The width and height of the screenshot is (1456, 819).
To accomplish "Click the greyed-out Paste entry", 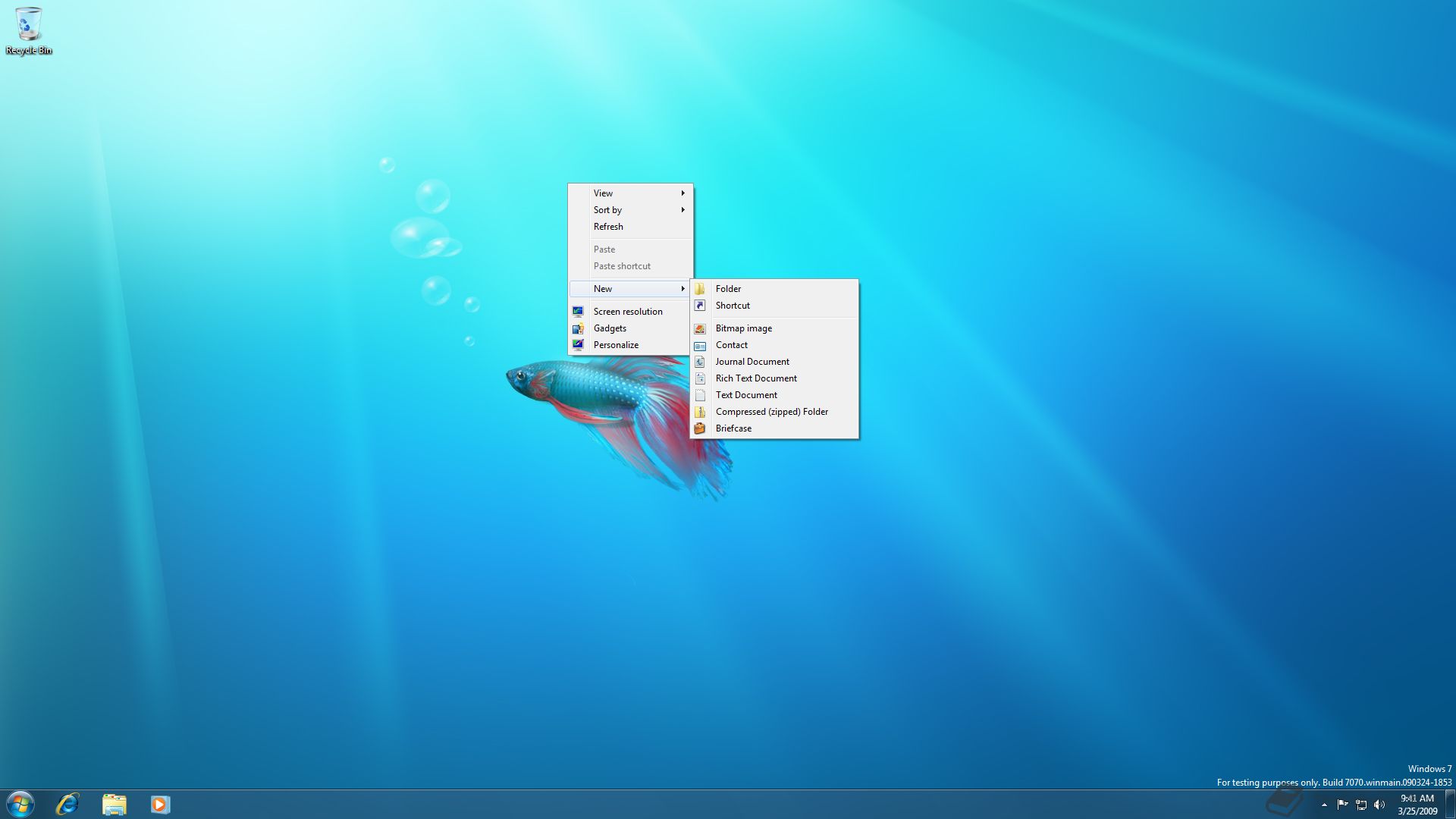I will pos(630,249).
